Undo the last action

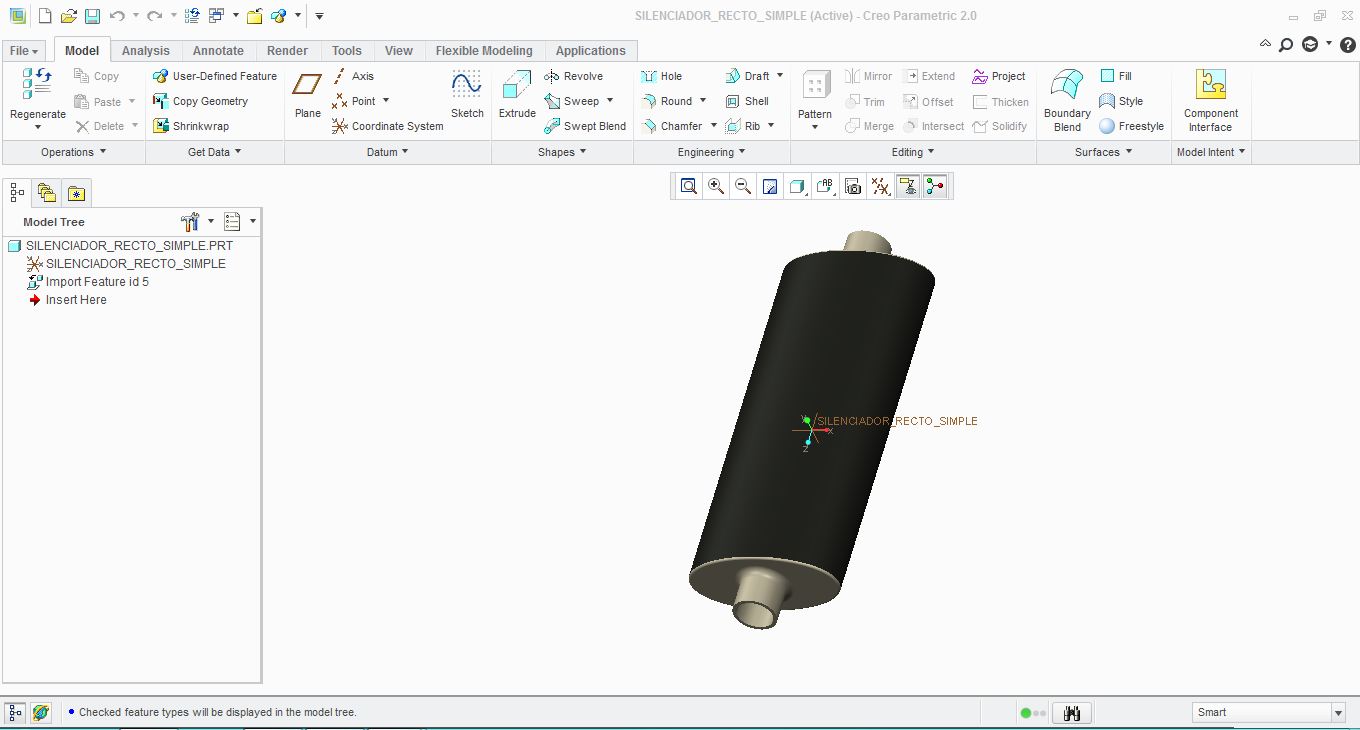point(117,16)
